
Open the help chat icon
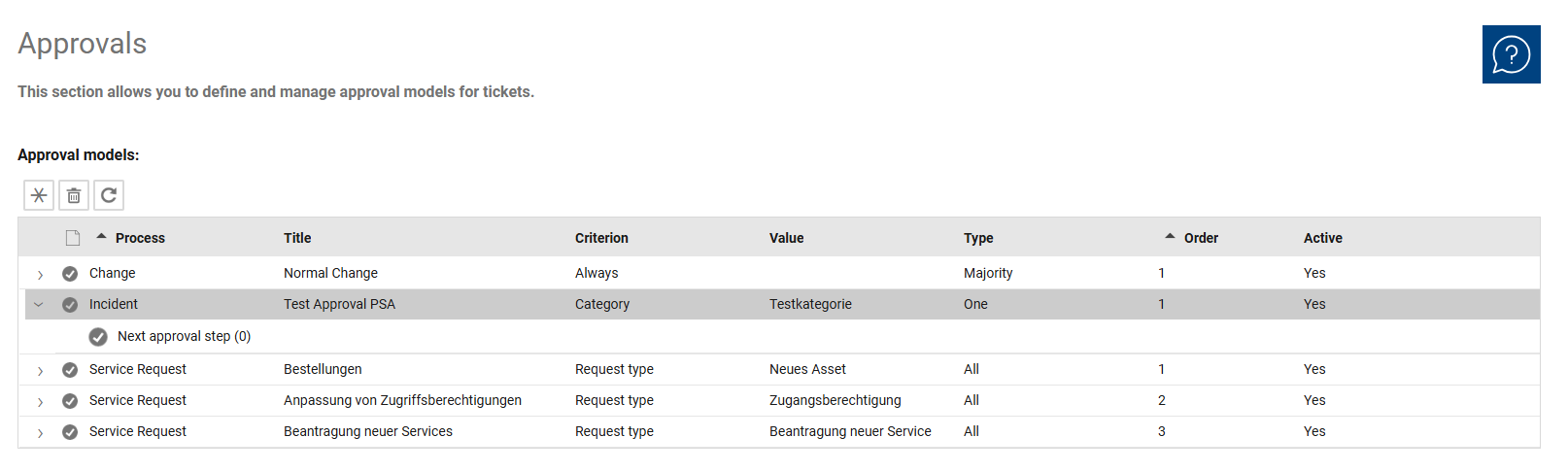tap(1511, 54)
